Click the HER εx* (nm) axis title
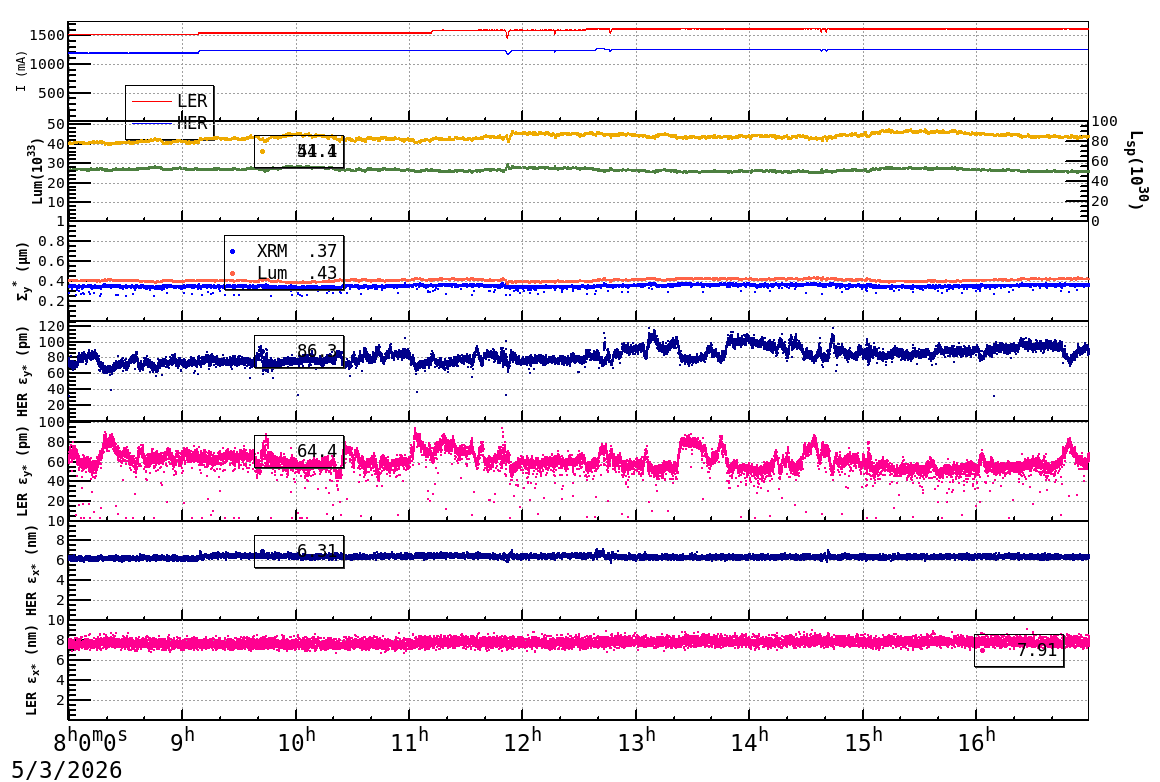 [x=31, y=571]
